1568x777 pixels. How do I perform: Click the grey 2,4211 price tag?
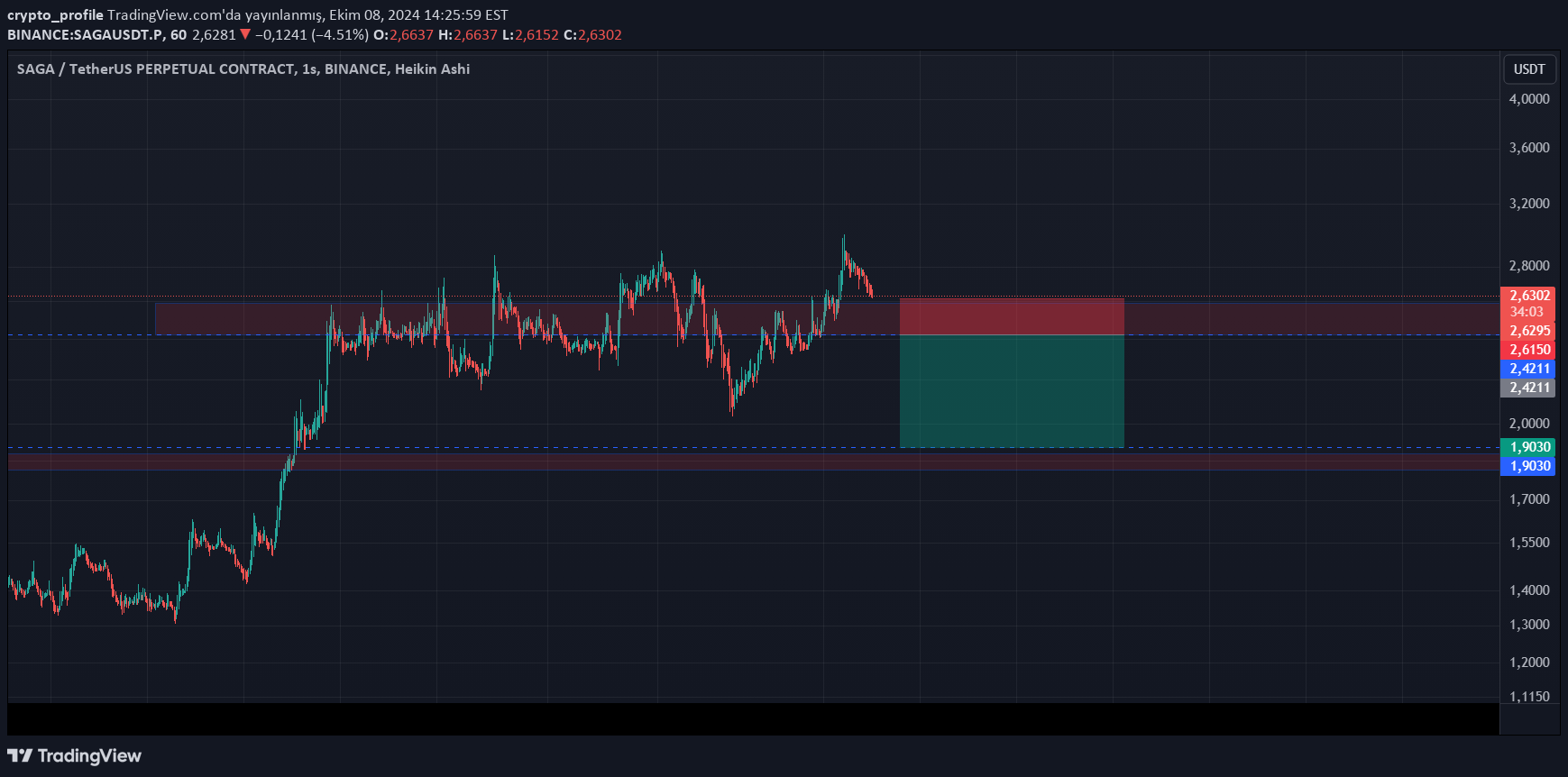[x=1527, y=388]
